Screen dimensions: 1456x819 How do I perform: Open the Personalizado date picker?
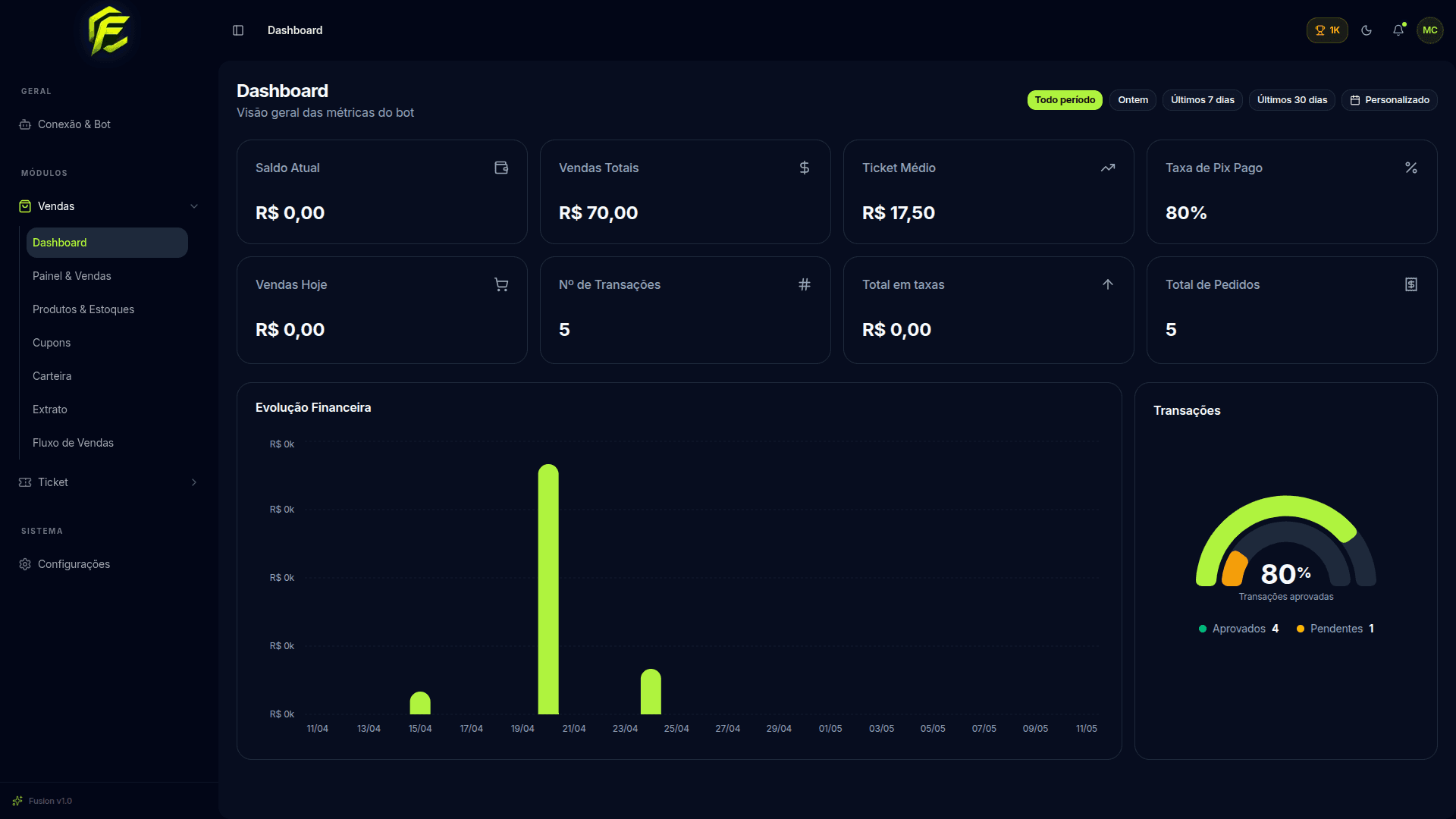pyautogui.click(x=1389, y=100)
